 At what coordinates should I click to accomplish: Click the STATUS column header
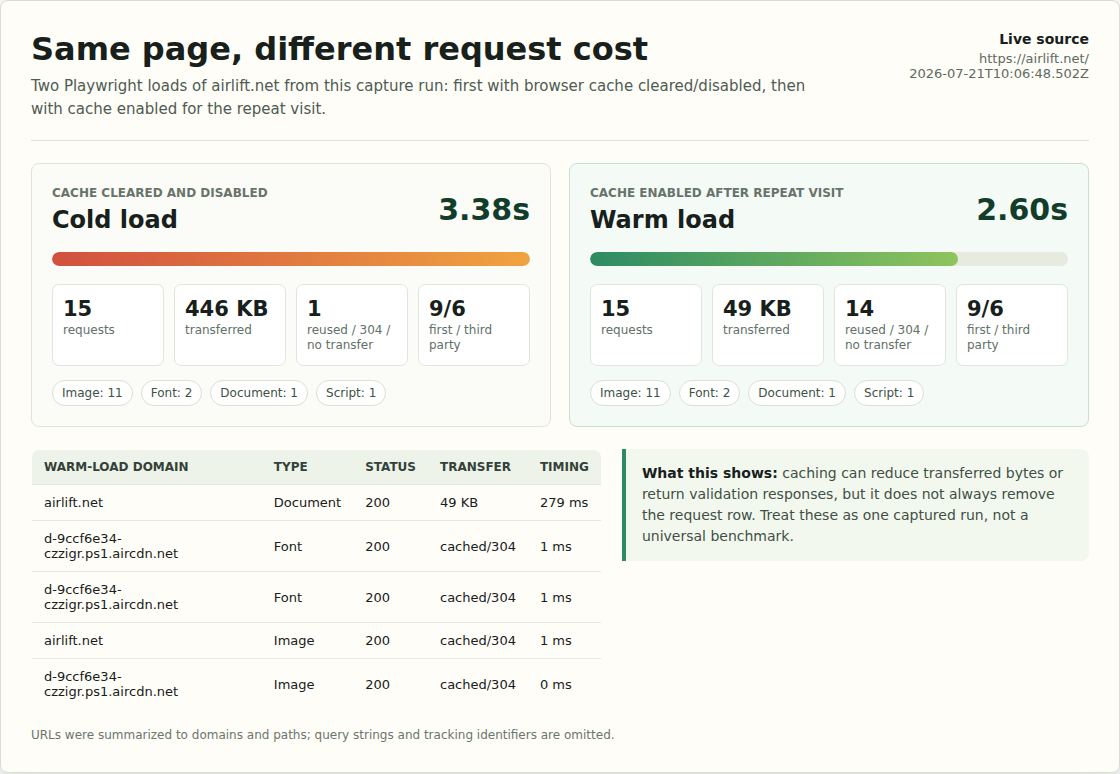(x=390, y=466)
